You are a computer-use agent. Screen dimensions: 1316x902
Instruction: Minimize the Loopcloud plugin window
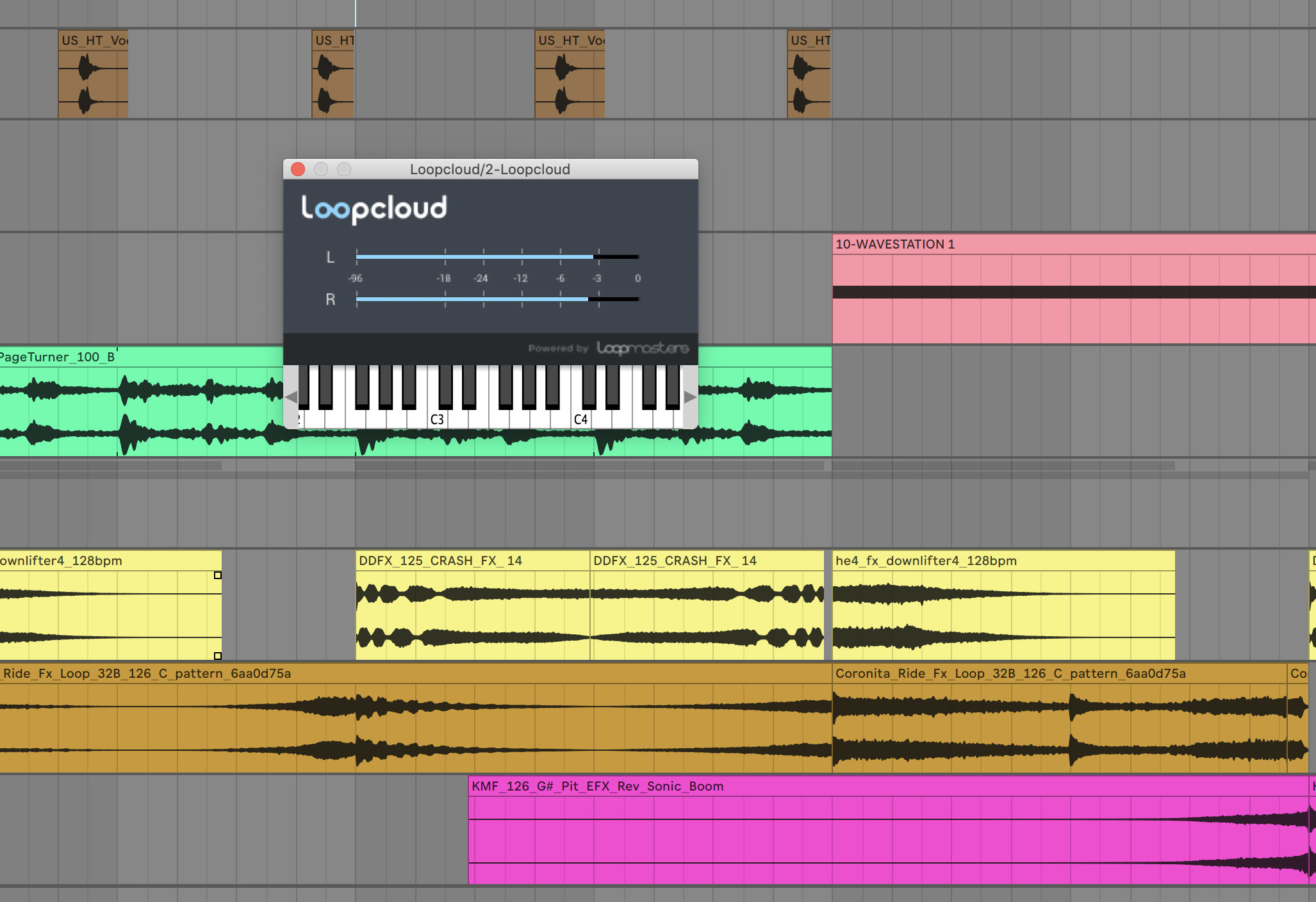tap(321, 169)
